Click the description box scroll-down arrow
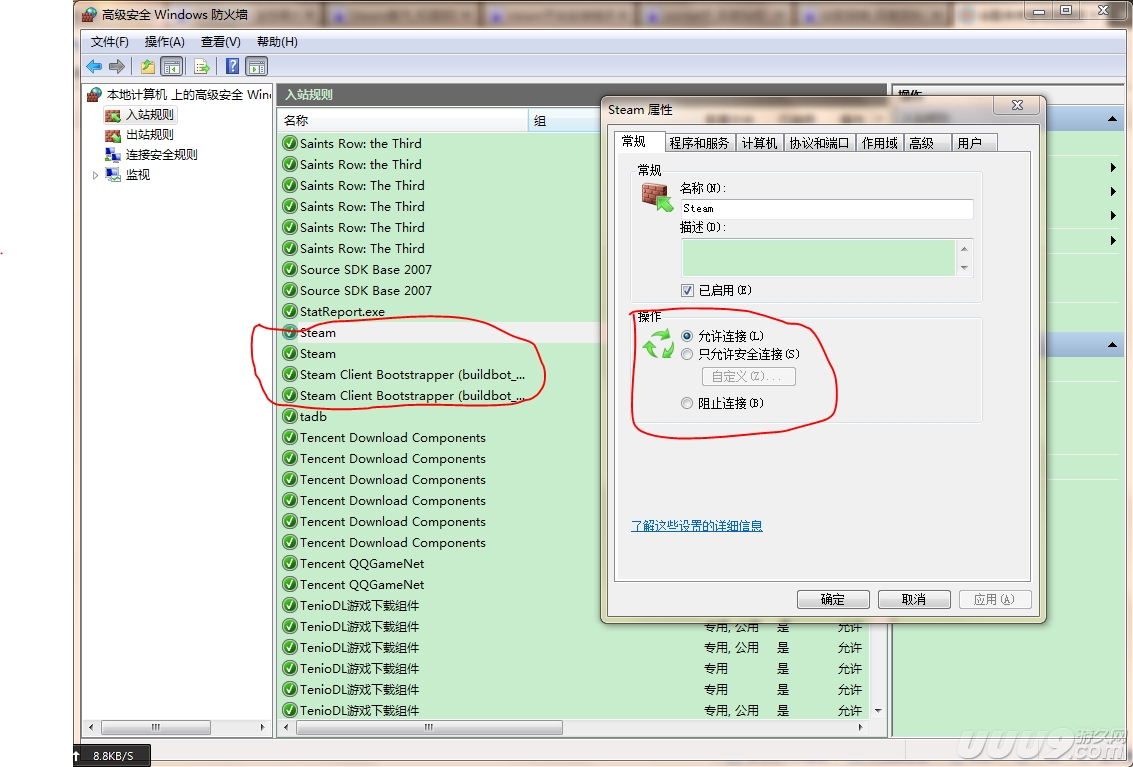This screenshot has width=1133, height=767. coord(964,269)
